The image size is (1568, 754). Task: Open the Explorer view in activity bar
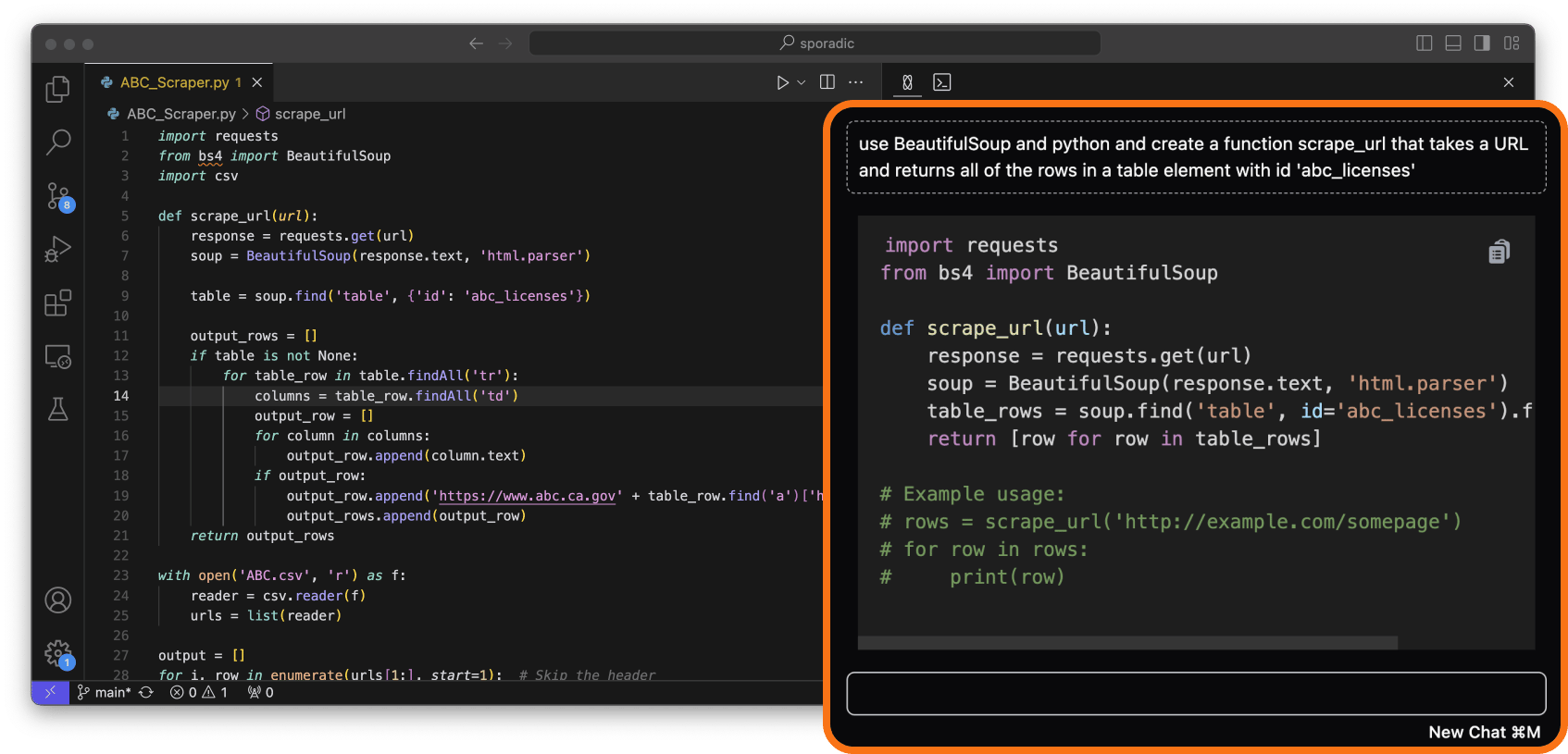57,89
